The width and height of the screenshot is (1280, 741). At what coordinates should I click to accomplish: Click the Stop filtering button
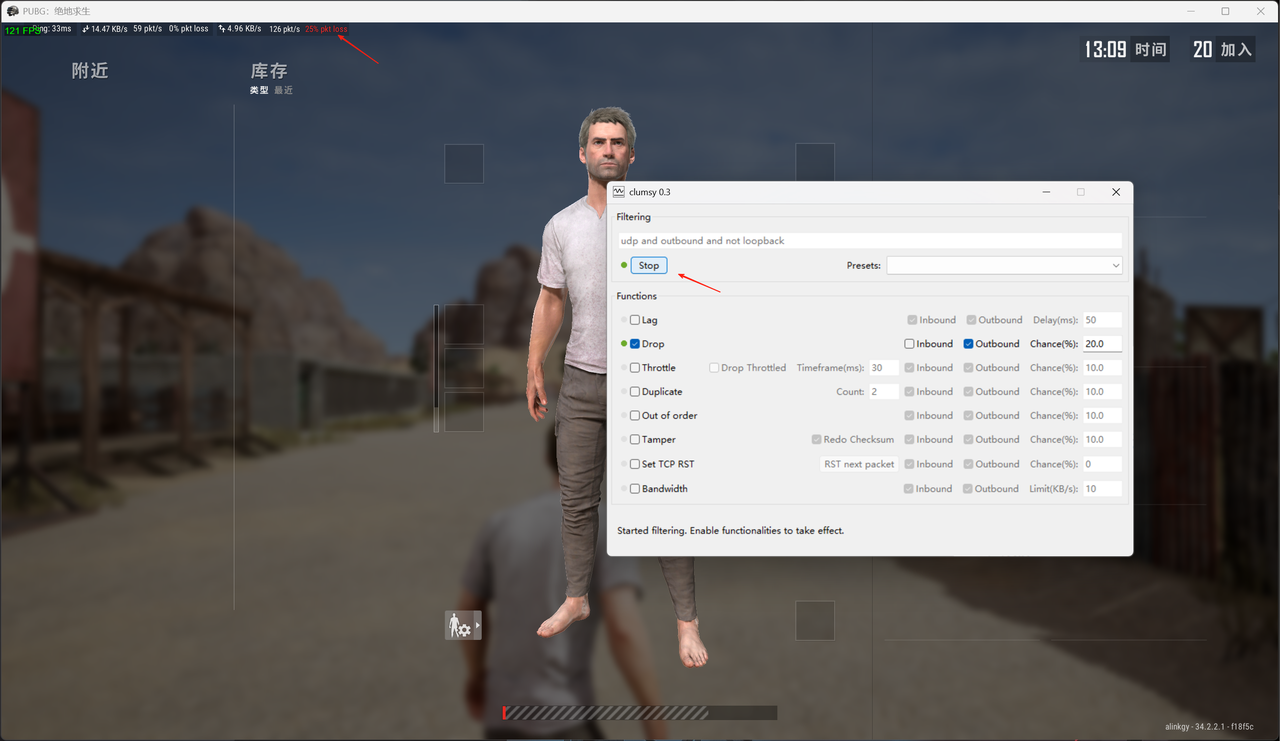point(649,265)
